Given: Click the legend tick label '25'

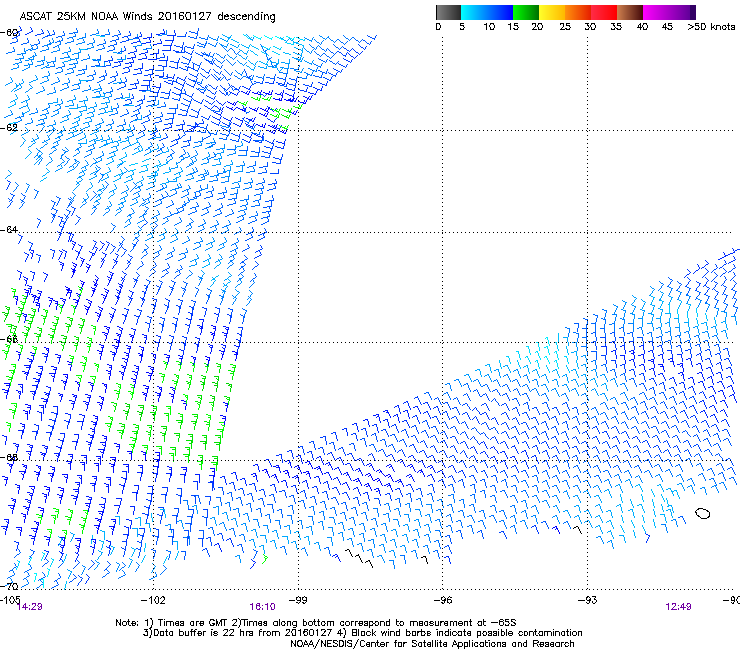Looking at the screenshot, I should (x=565, y=26).
